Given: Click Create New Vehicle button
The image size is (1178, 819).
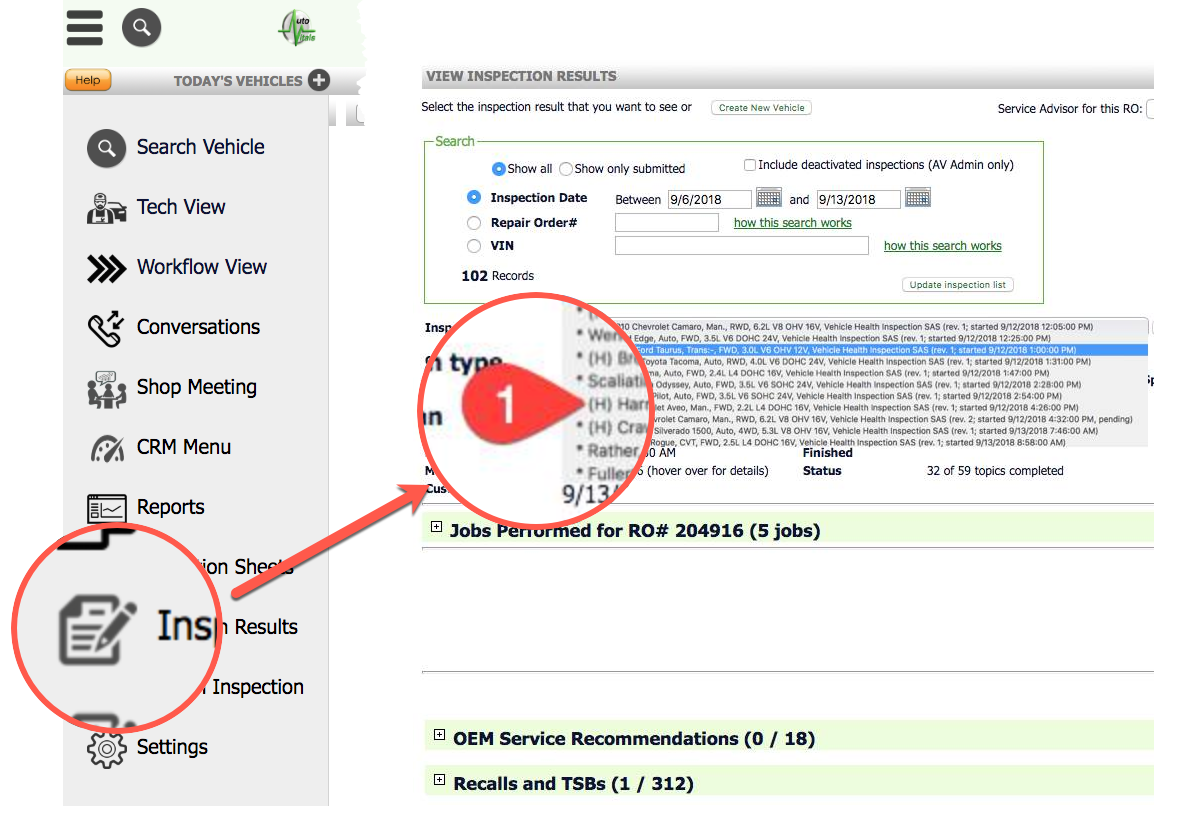Looking at the screenshot, I should (761, 108).
